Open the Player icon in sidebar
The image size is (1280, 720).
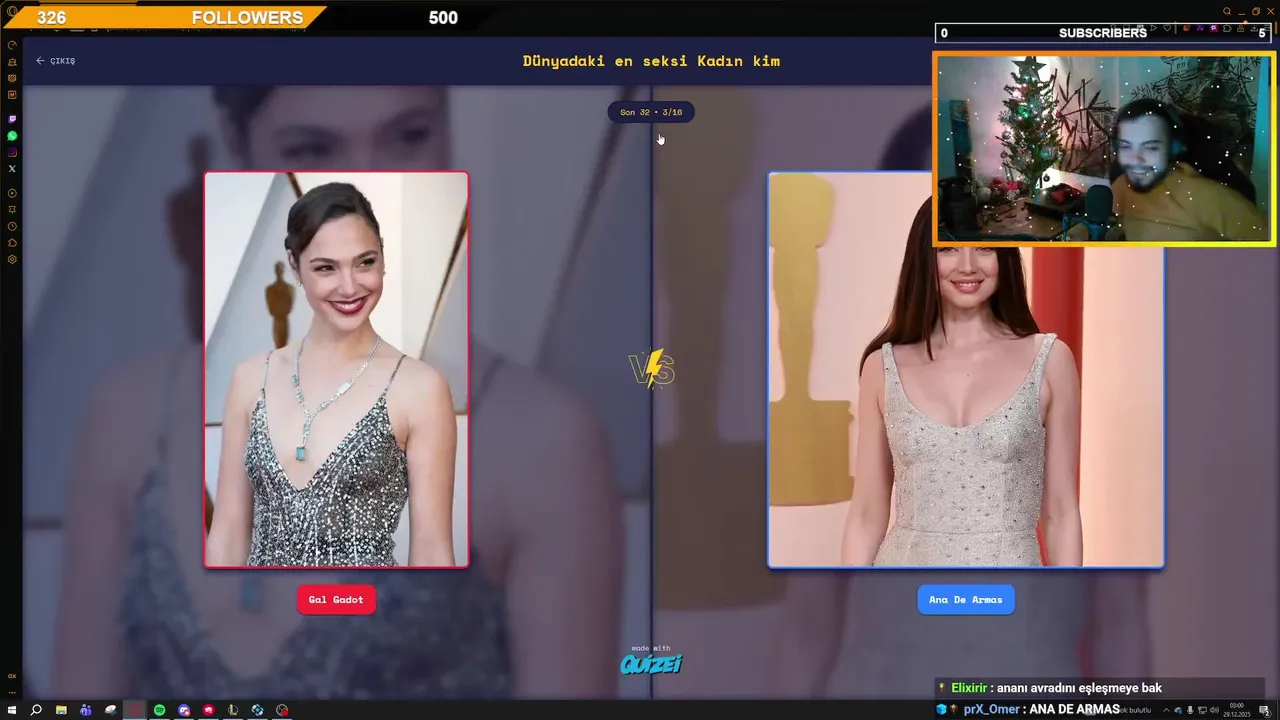click(12, 193)
